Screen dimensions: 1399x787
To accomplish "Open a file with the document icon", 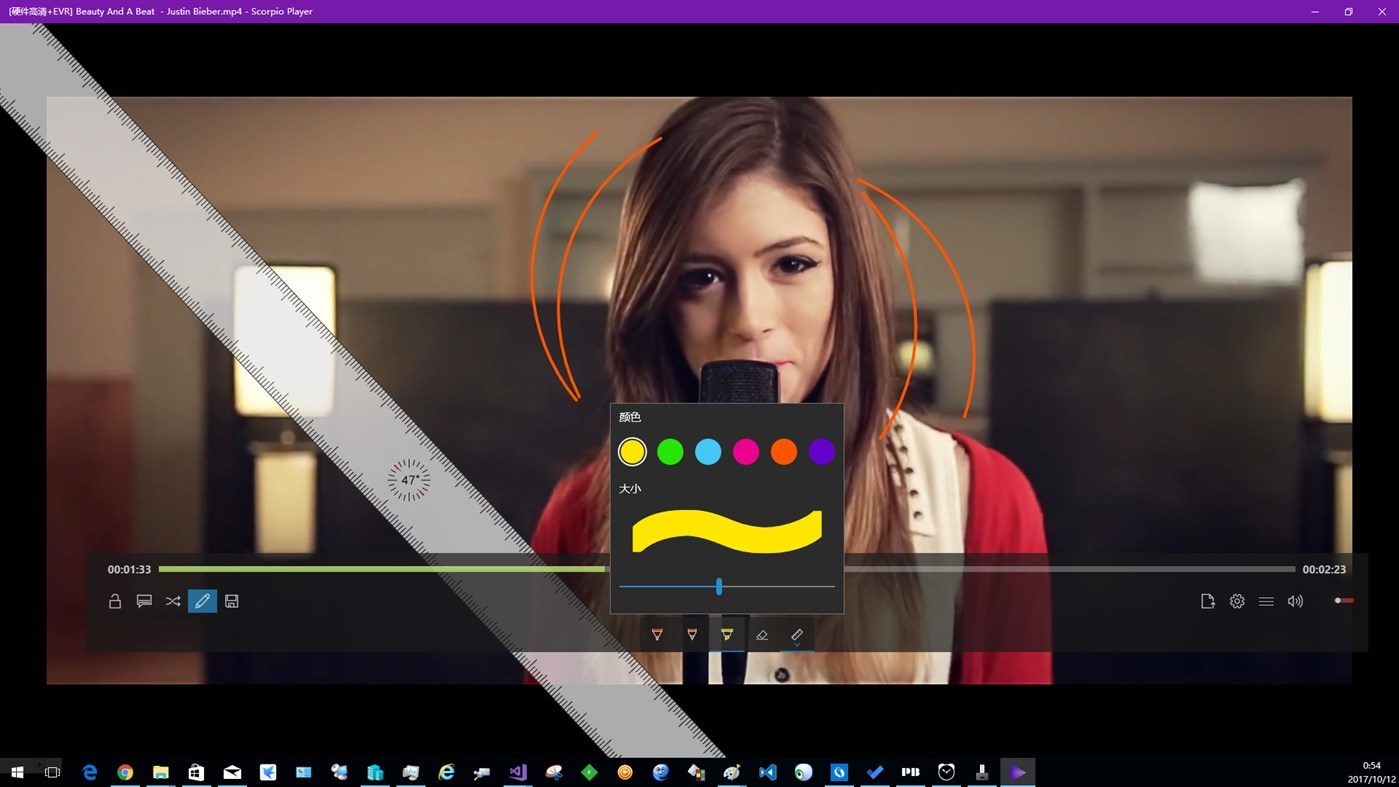I will 1208,601.
